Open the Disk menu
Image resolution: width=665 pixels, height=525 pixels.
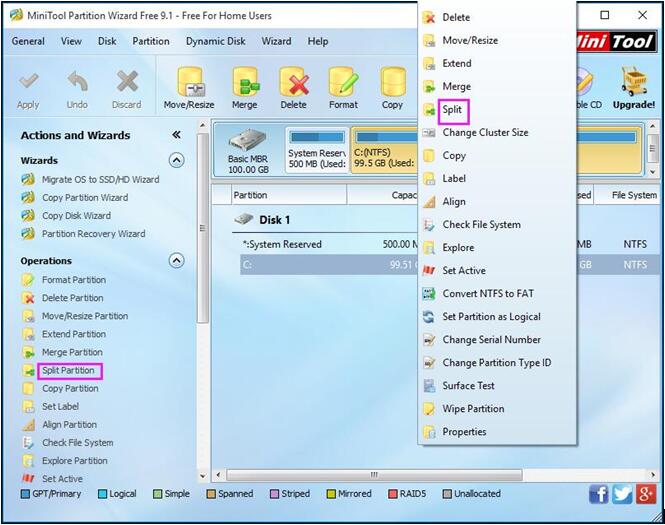107,41
